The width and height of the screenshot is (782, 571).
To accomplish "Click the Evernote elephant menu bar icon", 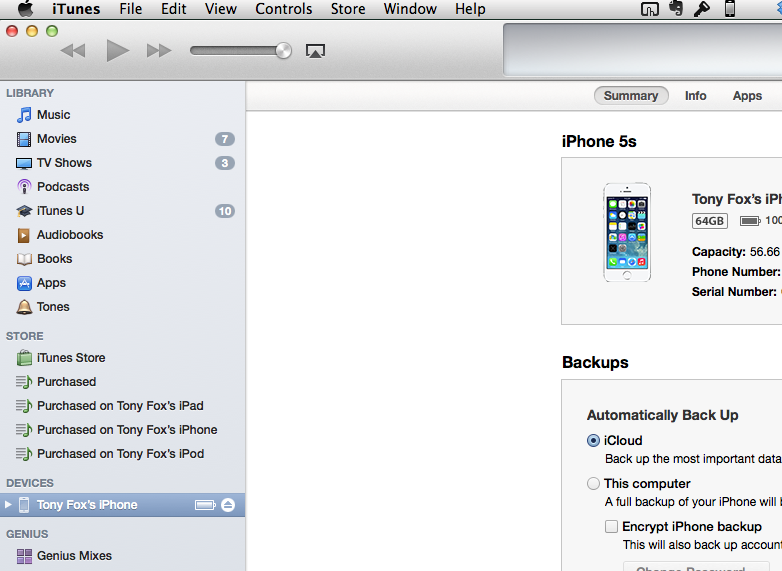I will pyautogui.click(x=676, y=8).
